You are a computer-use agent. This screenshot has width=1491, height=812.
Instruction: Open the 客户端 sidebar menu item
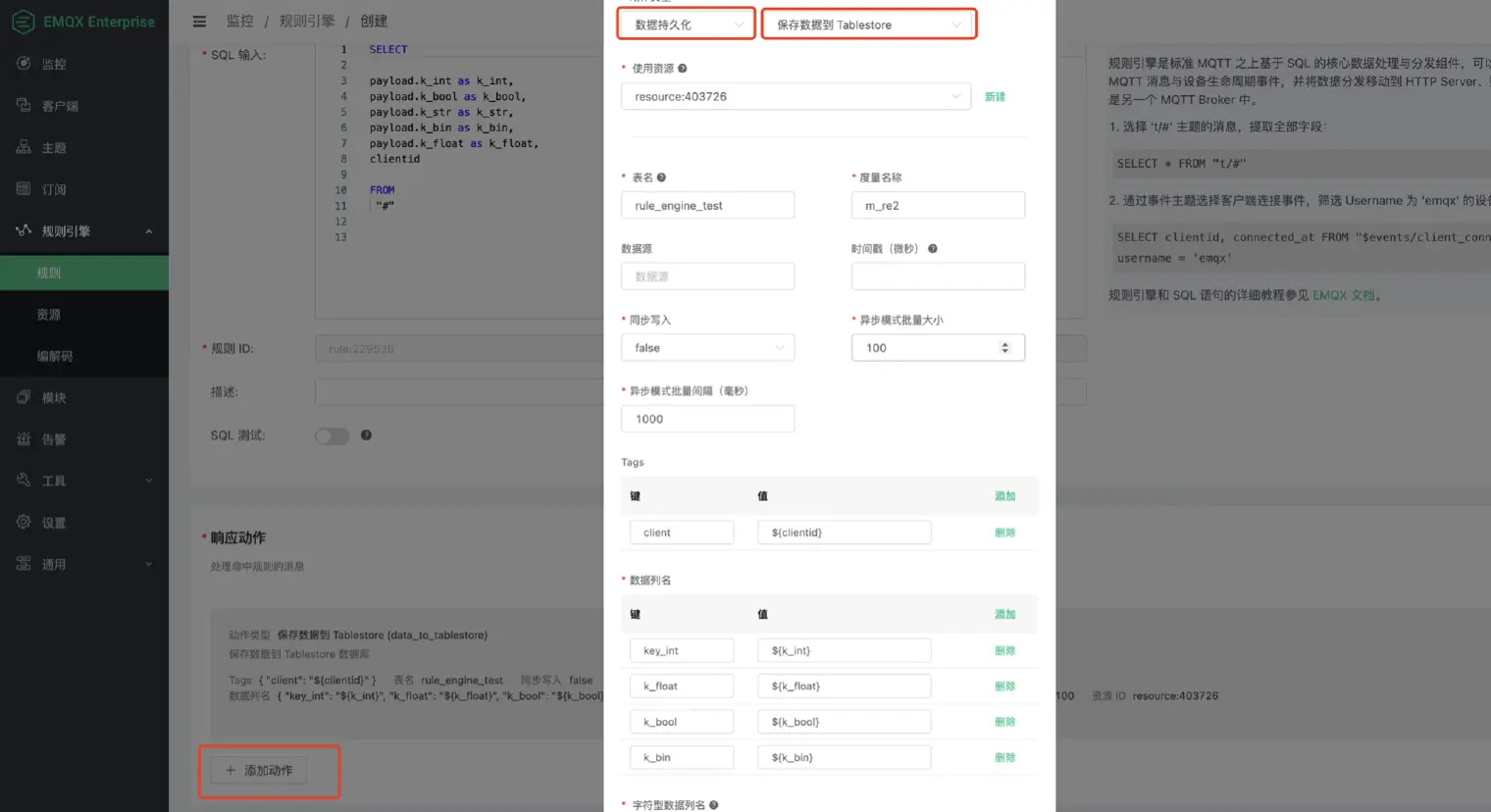(84, 106)
